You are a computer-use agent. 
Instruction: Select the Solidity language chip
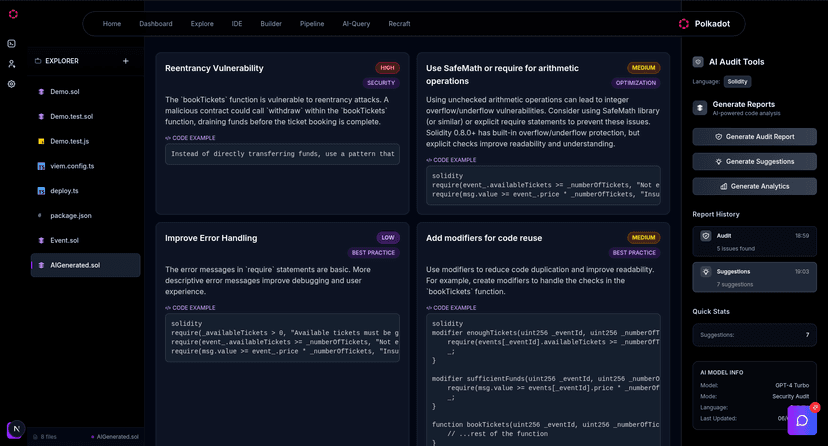pyautogui.click(x=737, y=82)
